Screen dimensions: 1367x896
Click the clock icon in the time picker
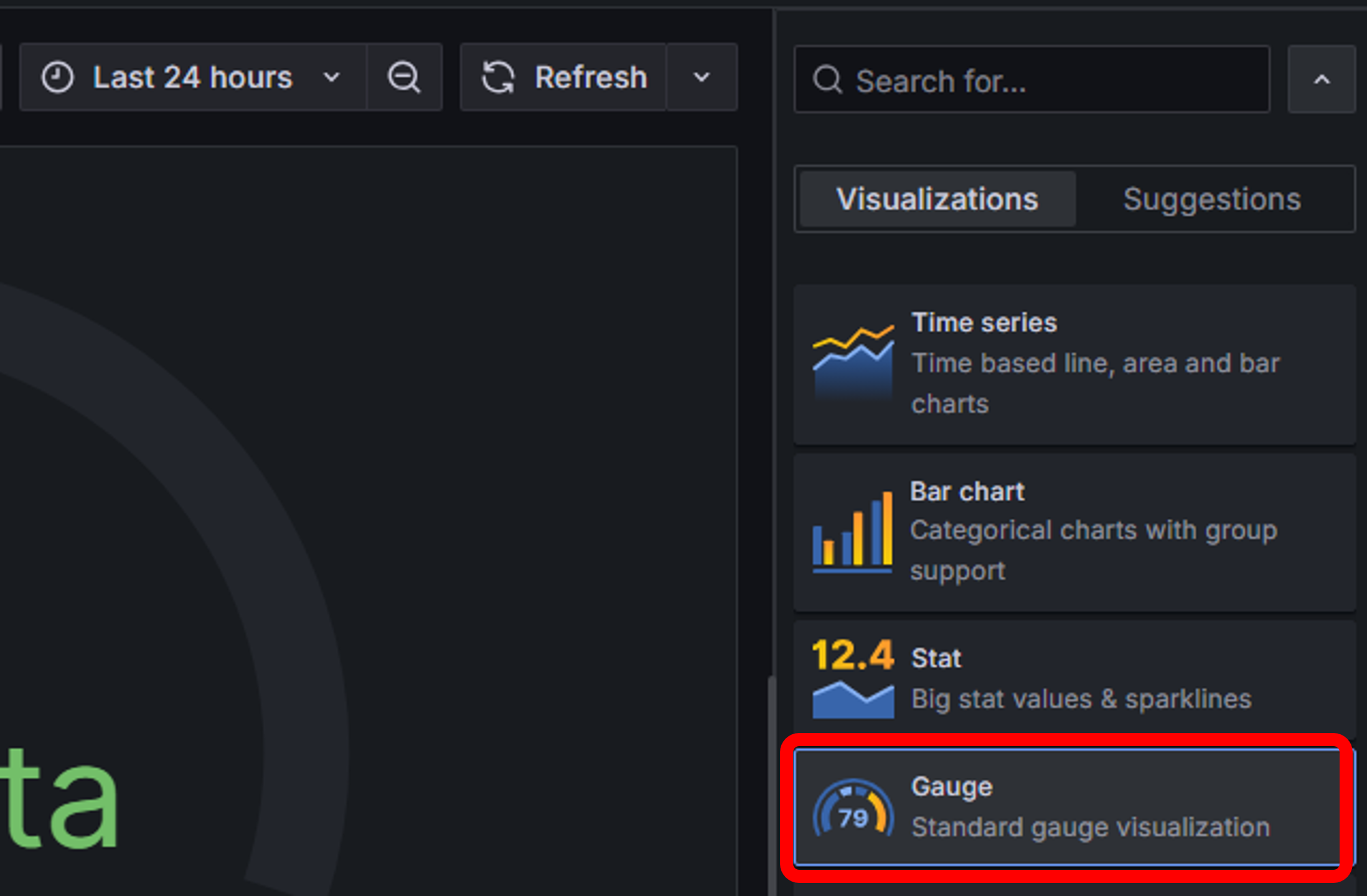click(57, 77)
